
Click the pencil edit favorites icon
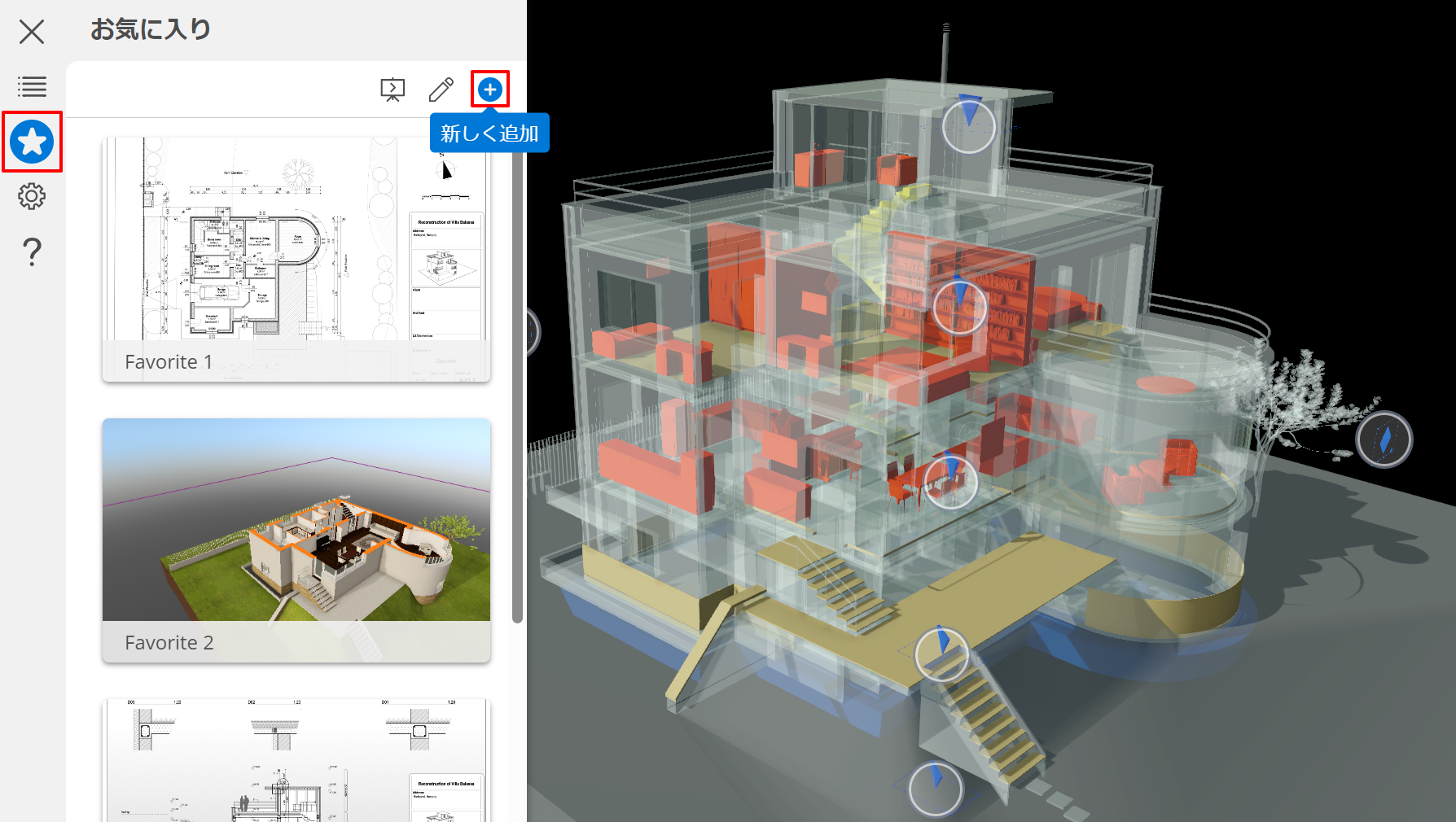441,90
